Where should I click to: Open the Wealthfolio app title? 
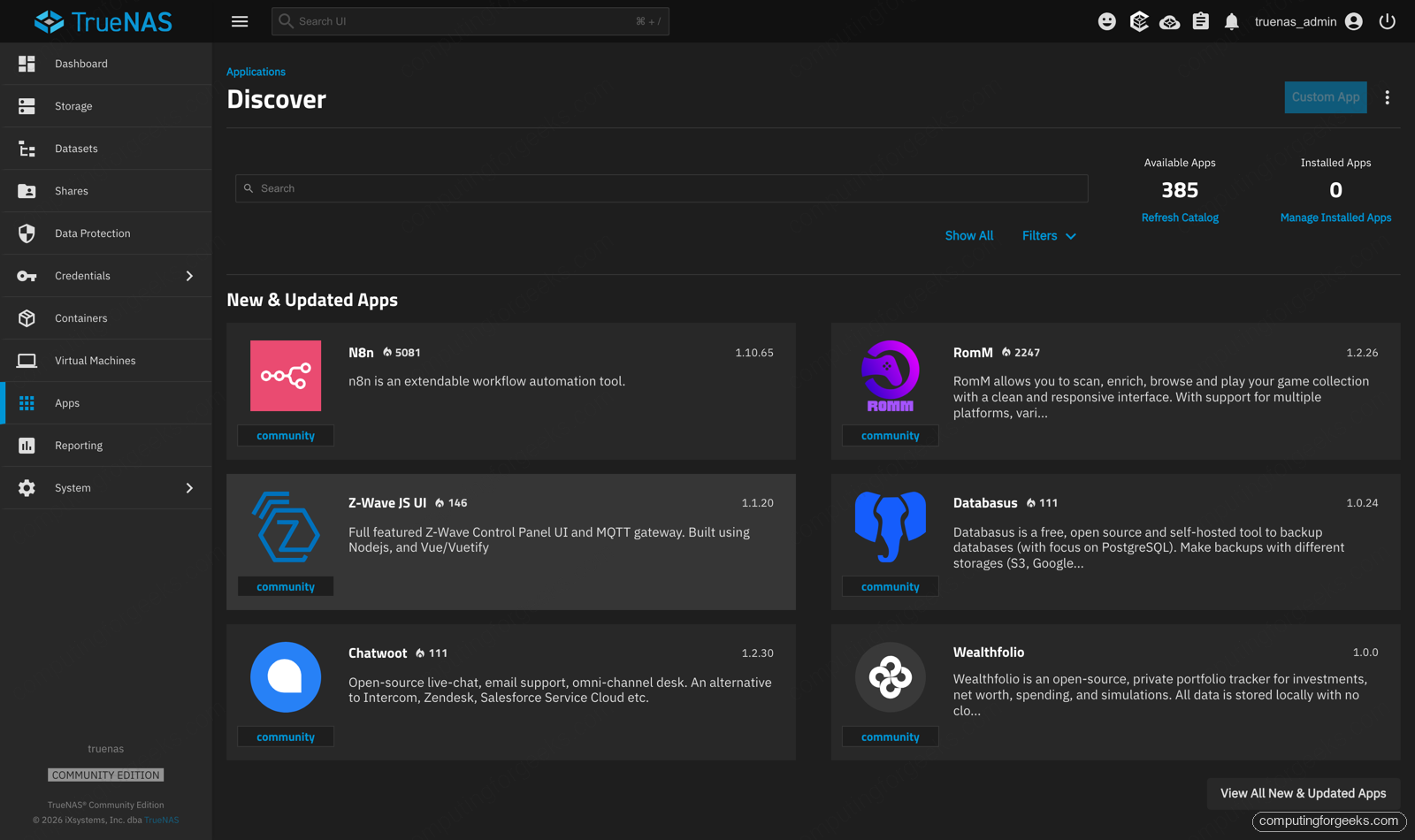[989, 653]
